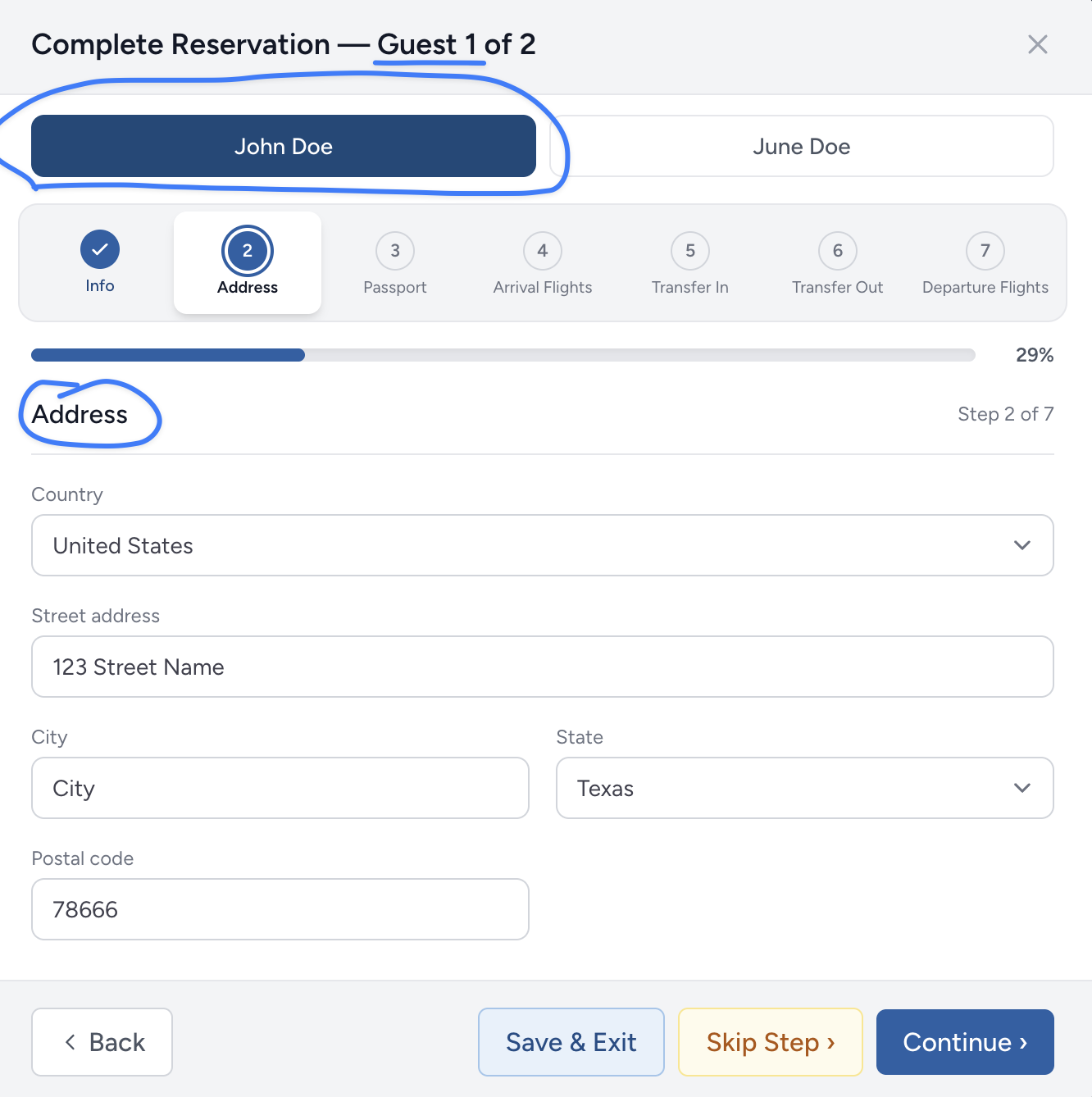
Task: Click the Postal code field
Action: 280,909
